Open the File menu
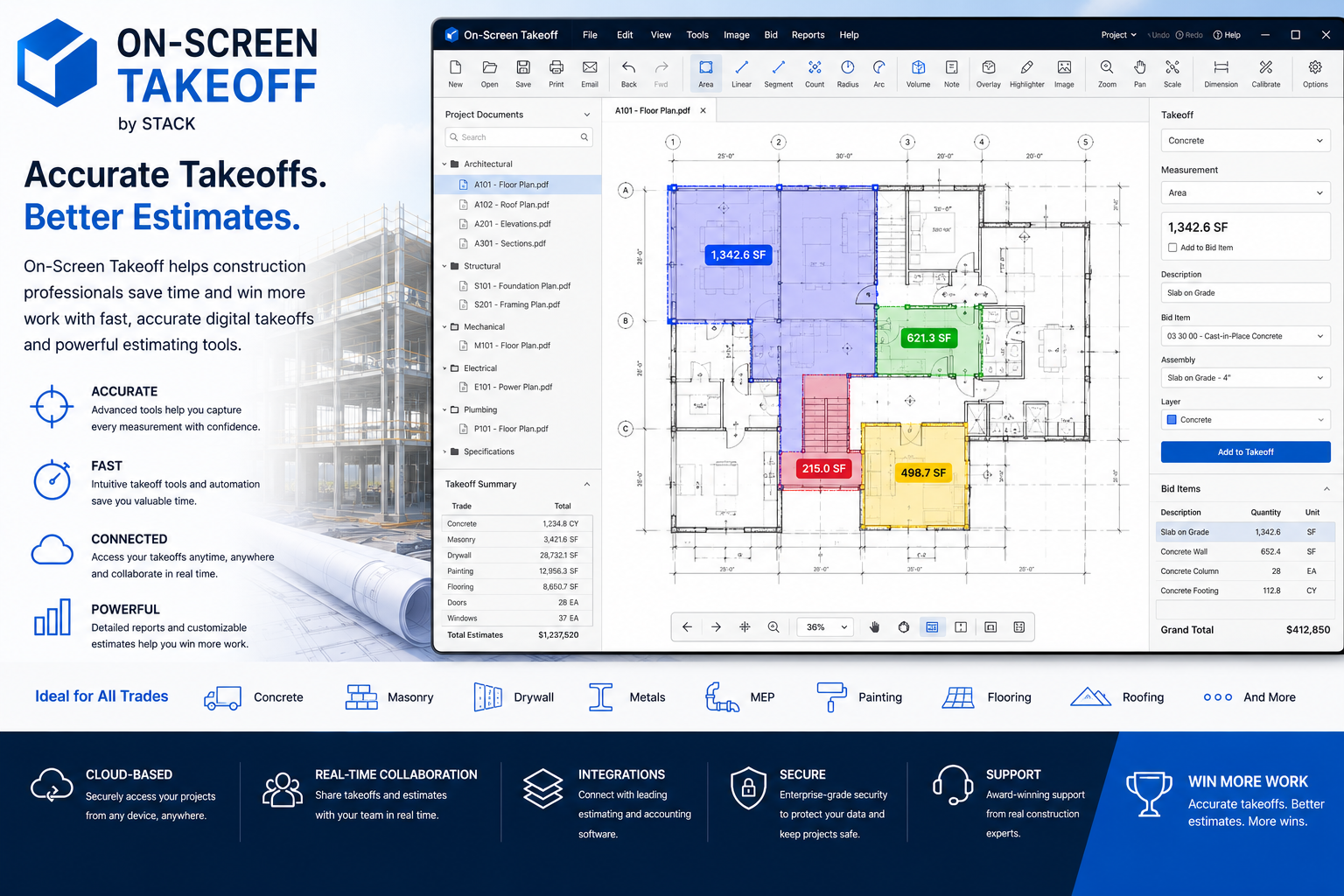The width and height of the screenshot is (1344, 896). [590, 35]
